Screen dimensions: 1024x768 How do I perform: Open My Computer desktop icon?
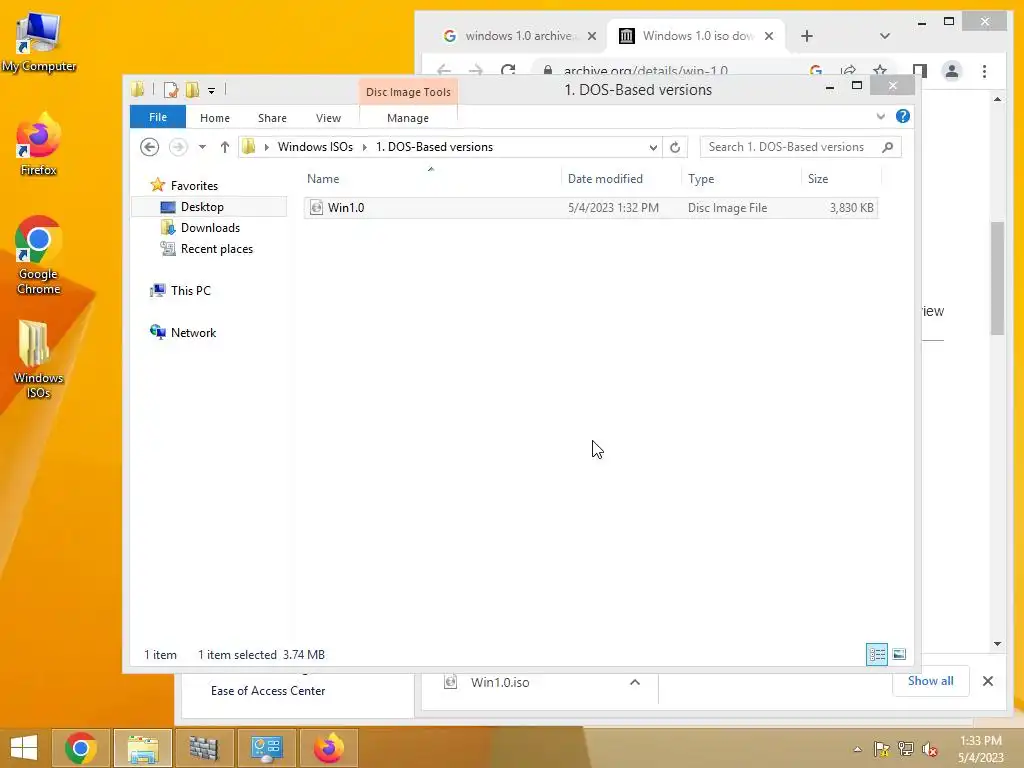pos(39,43)
